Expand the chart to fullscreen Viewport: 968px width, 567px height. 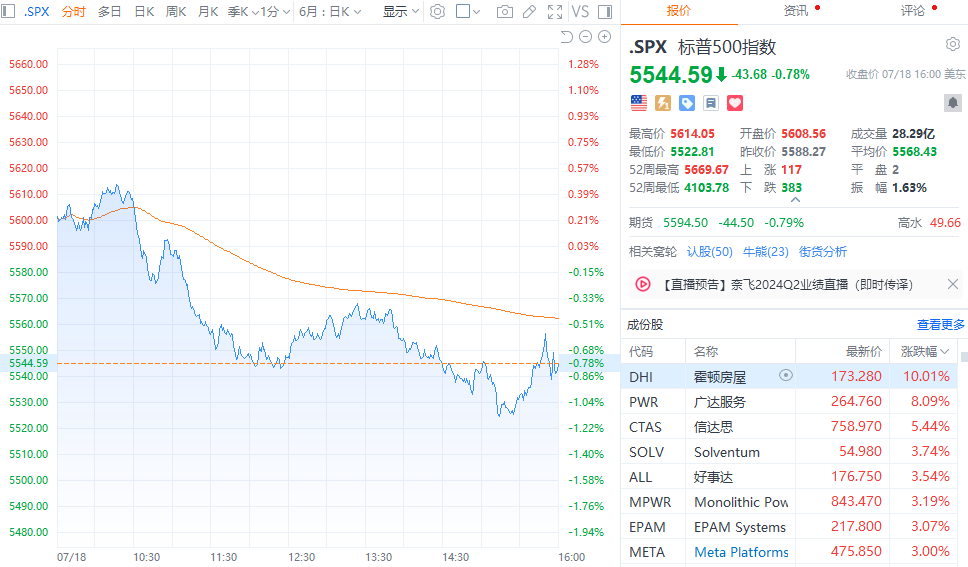pos(555,12)
